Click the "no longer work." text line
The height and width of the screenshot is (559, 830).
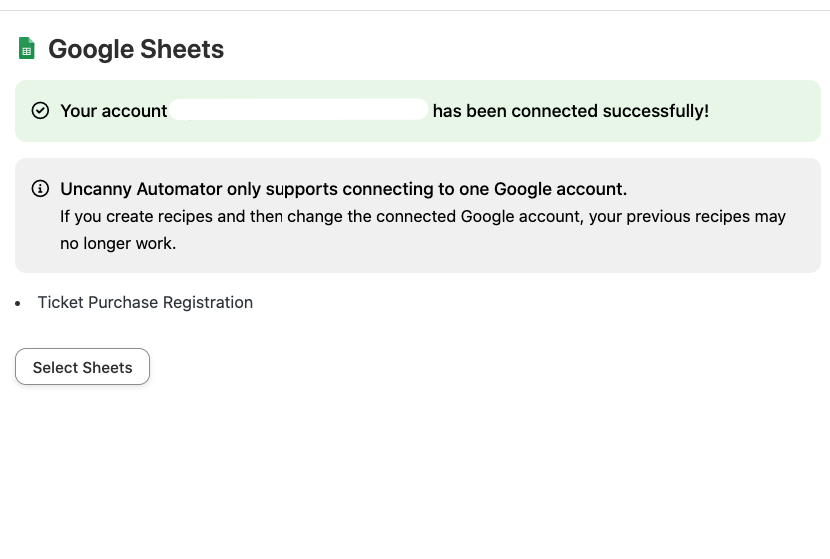(118, 243)
